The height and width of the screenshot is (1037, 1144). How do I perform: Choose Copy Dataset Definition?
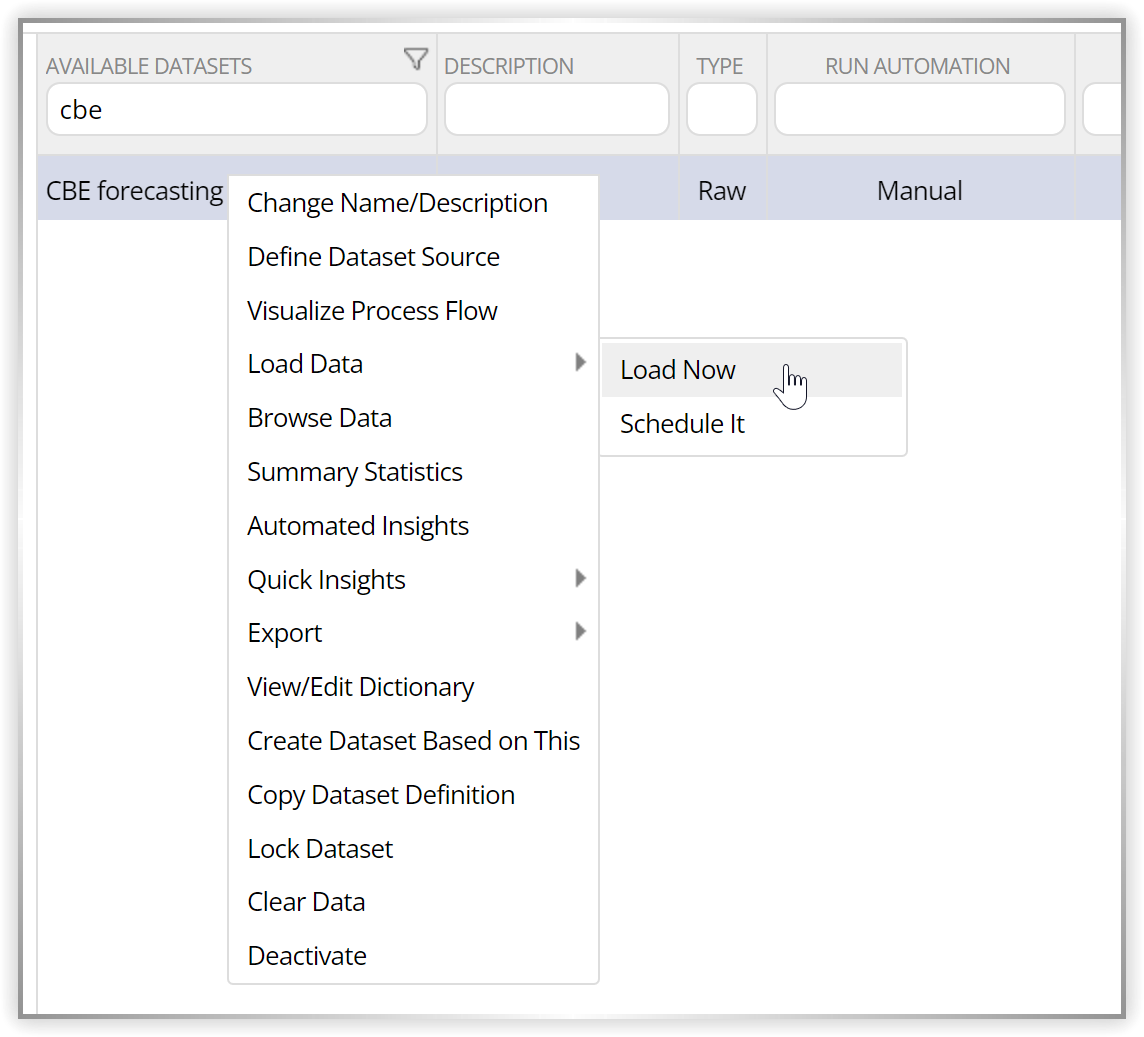tap(413, 795)
